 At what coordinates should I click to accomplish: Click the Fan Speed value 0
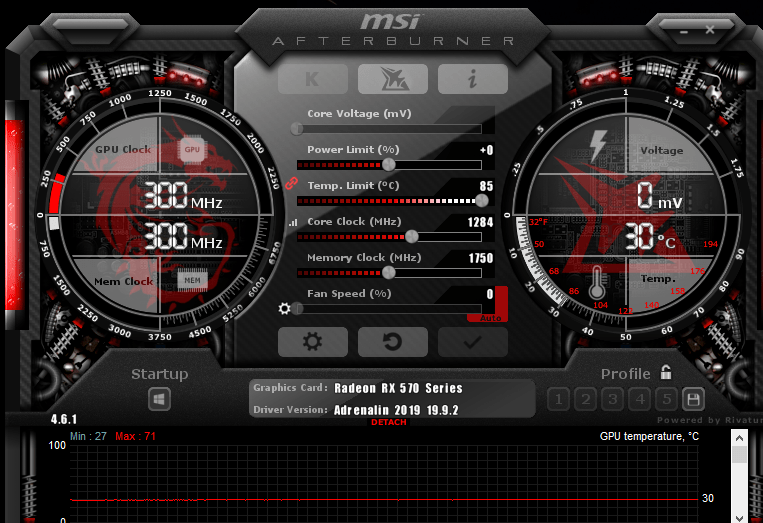pos(490,294)
